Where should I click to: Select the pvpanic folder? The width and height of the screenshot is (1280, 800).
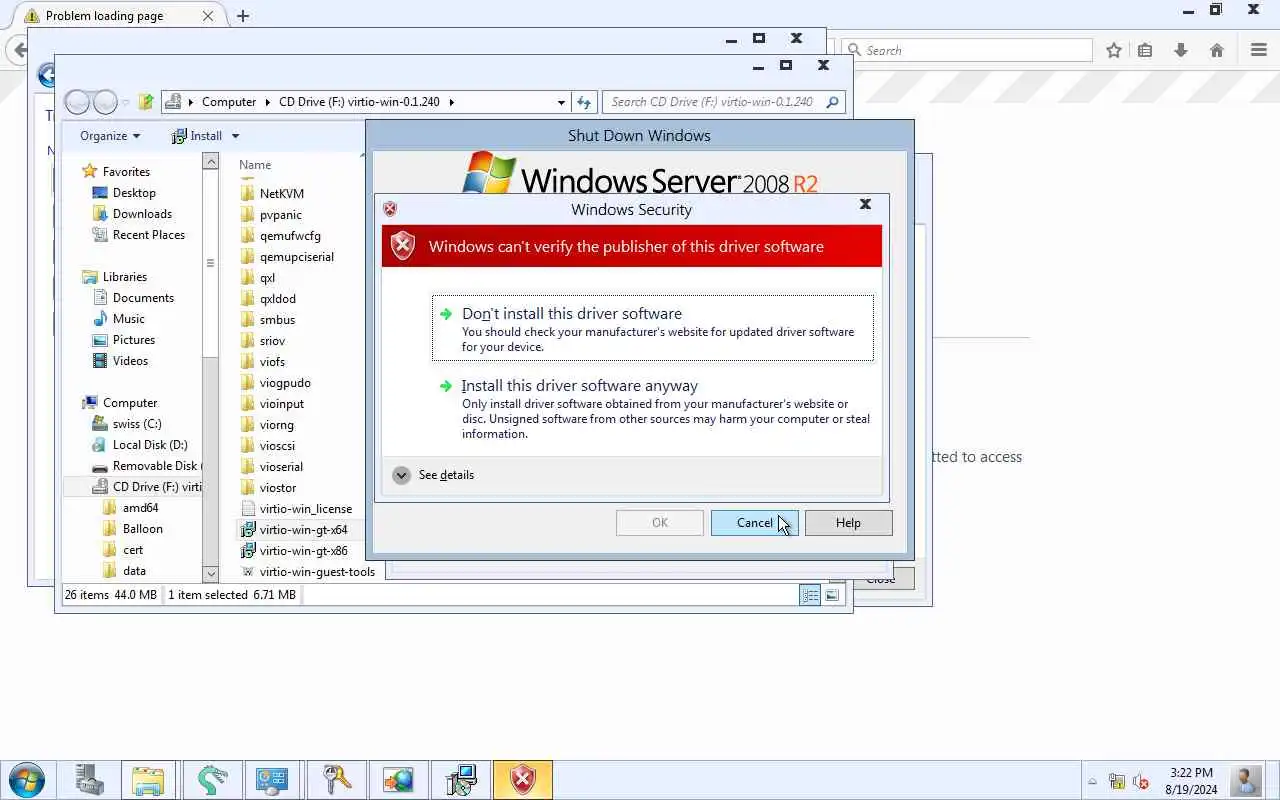pos(280,215)
